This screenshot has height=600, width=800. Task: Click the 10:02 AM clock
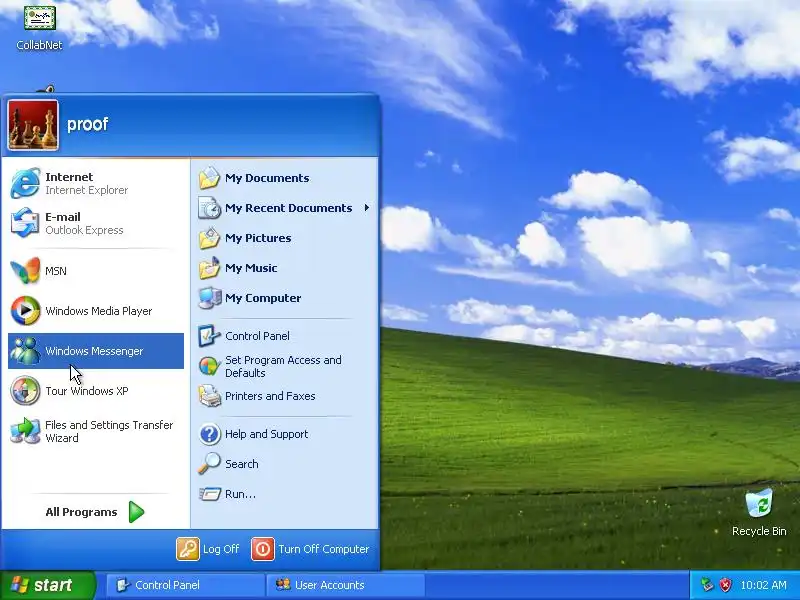point(763,585)
